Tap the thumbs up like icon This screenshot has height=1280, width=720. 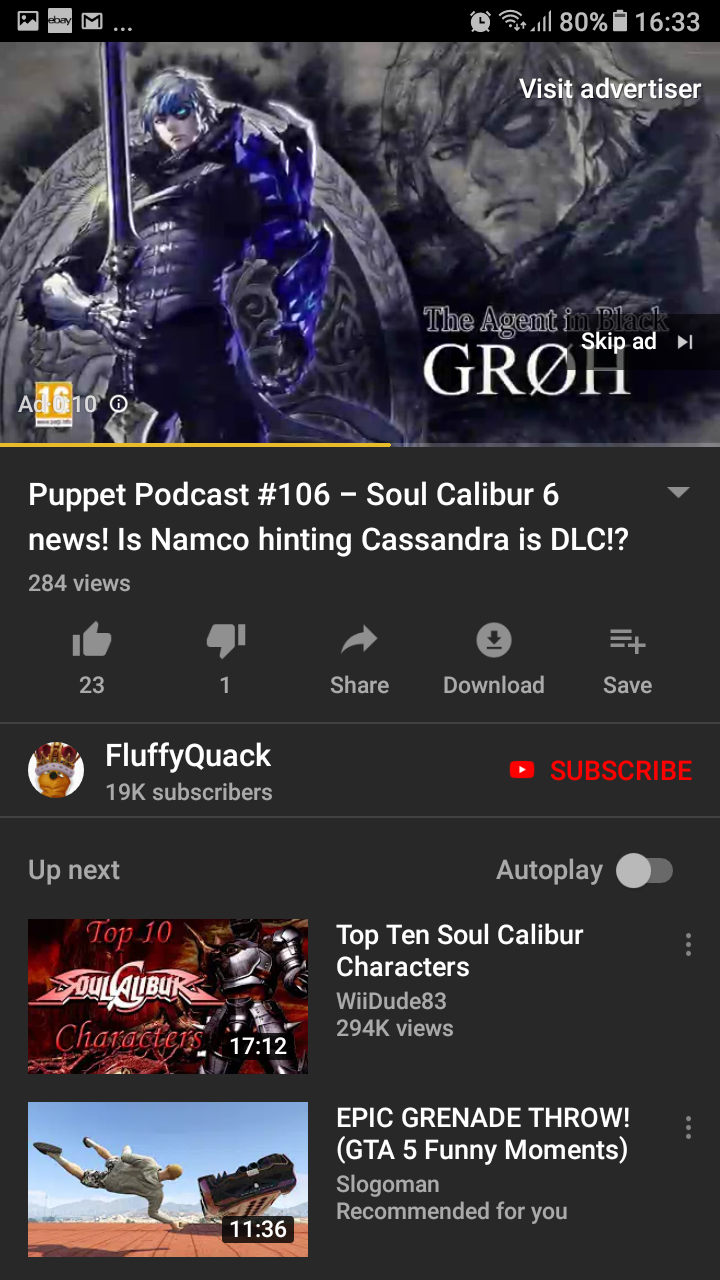point(92,641)
